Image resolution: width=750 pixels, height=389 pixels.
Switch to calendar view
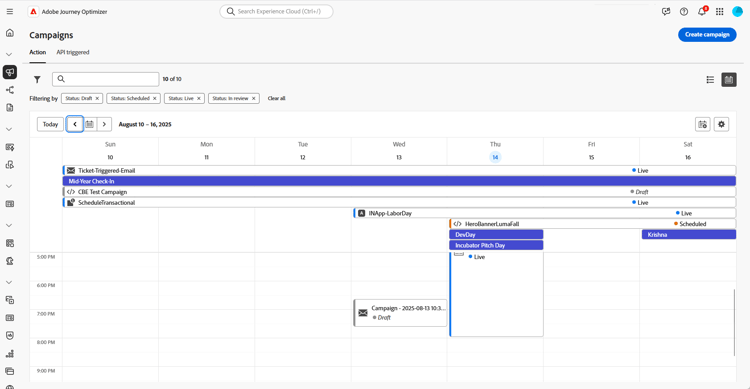[x=729, y=80]
